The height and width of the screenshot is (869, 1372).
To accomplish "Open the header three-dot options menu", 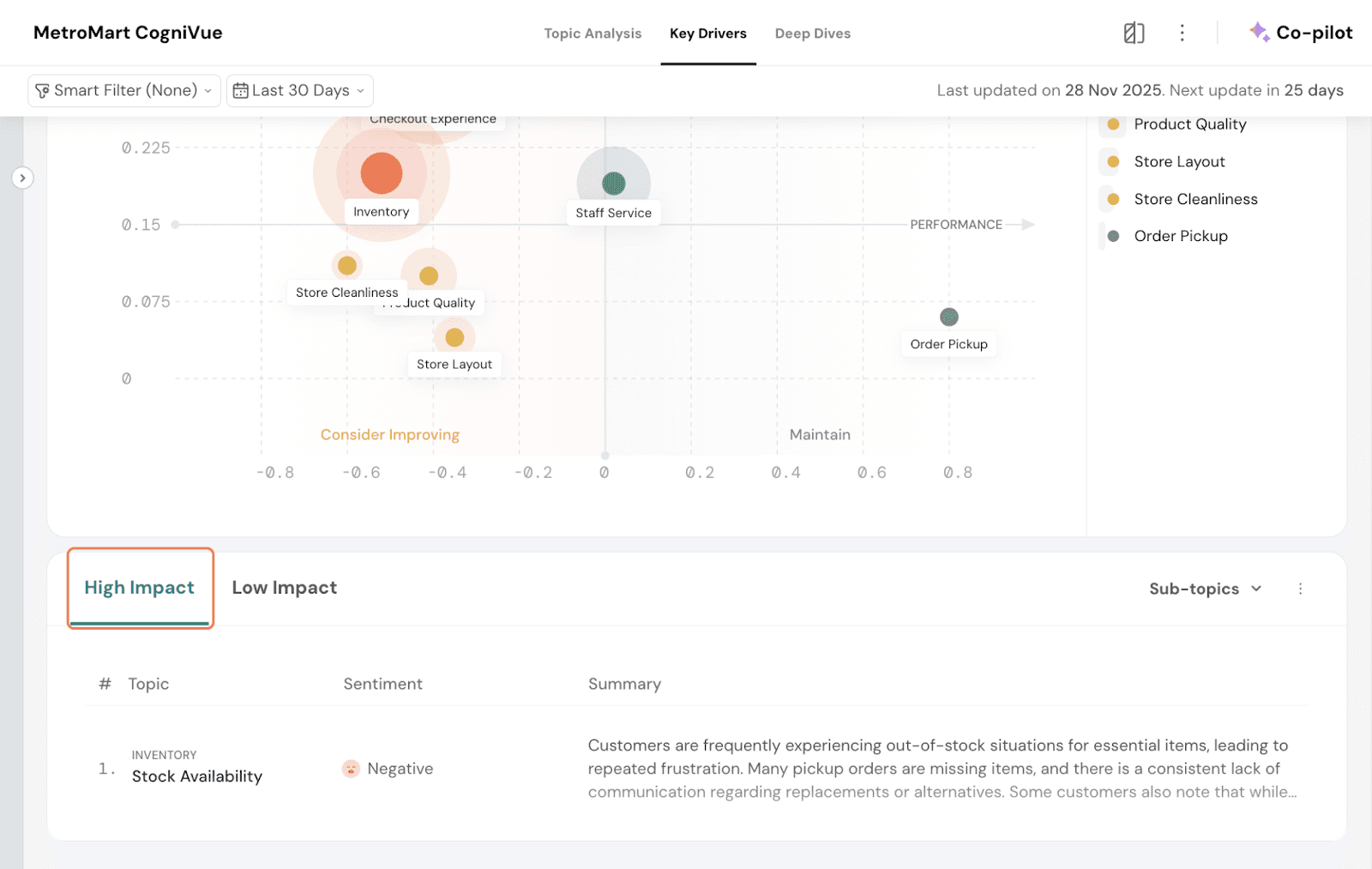I will tap(1182, 33).
